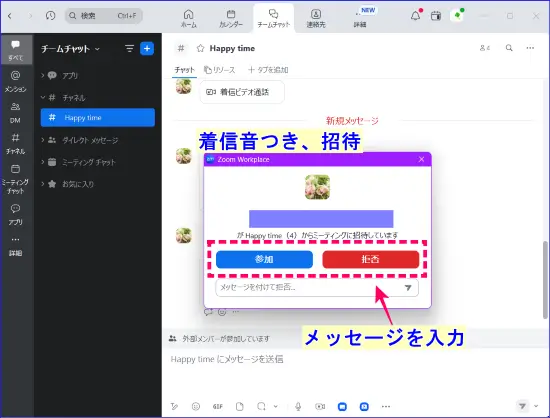550x418 pixels.
Task: Go back with the left arrow
Action: 10,16
